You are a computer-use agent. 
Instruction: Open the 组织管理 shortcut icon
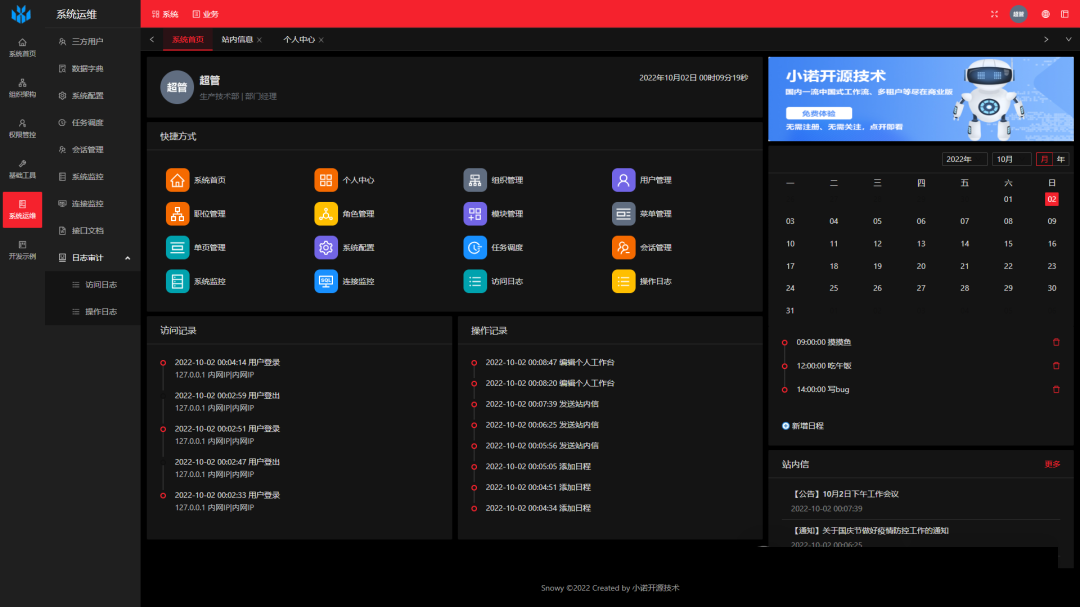475,180
